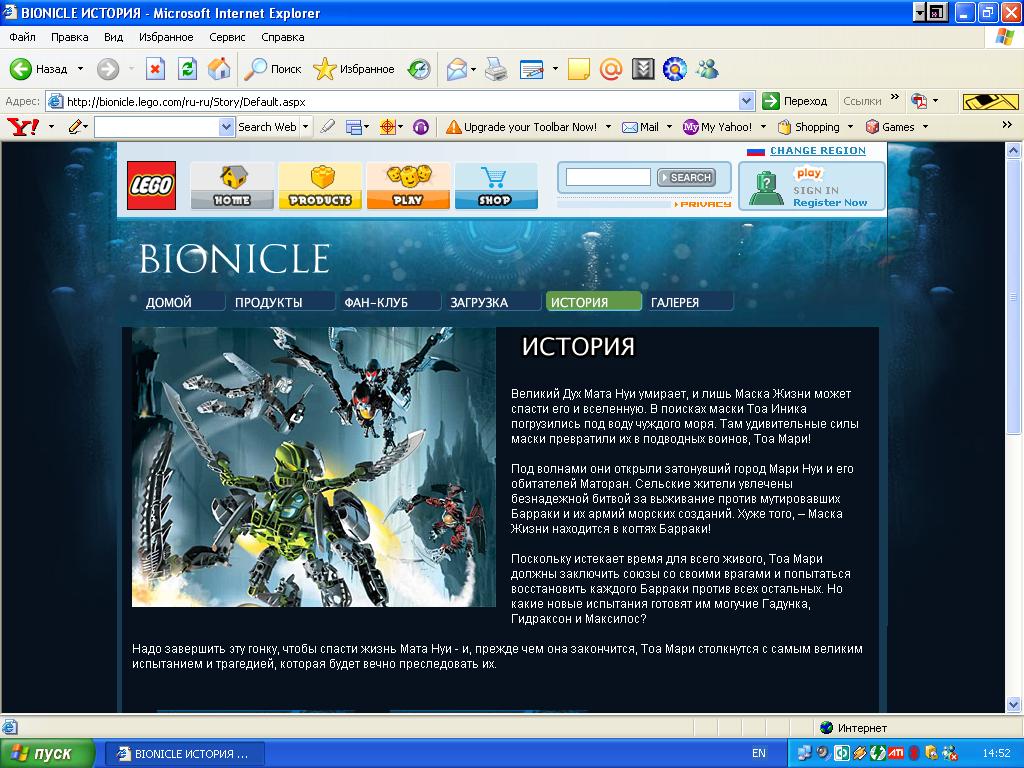This screenshot has height=768, width=1024.
Task: Open the Файл menu
Action: (22, 37)
